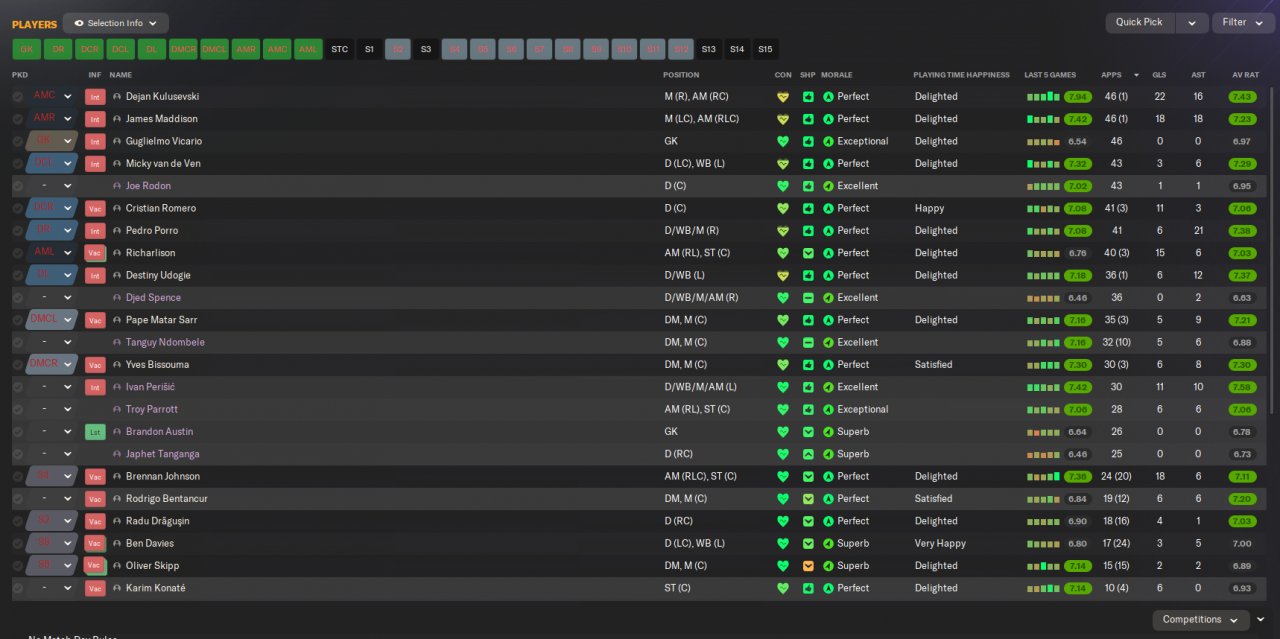This screenshot has height=639, width=1280.
Task: Click morale icon for Destiny Udogie
Action: [828, 276]
